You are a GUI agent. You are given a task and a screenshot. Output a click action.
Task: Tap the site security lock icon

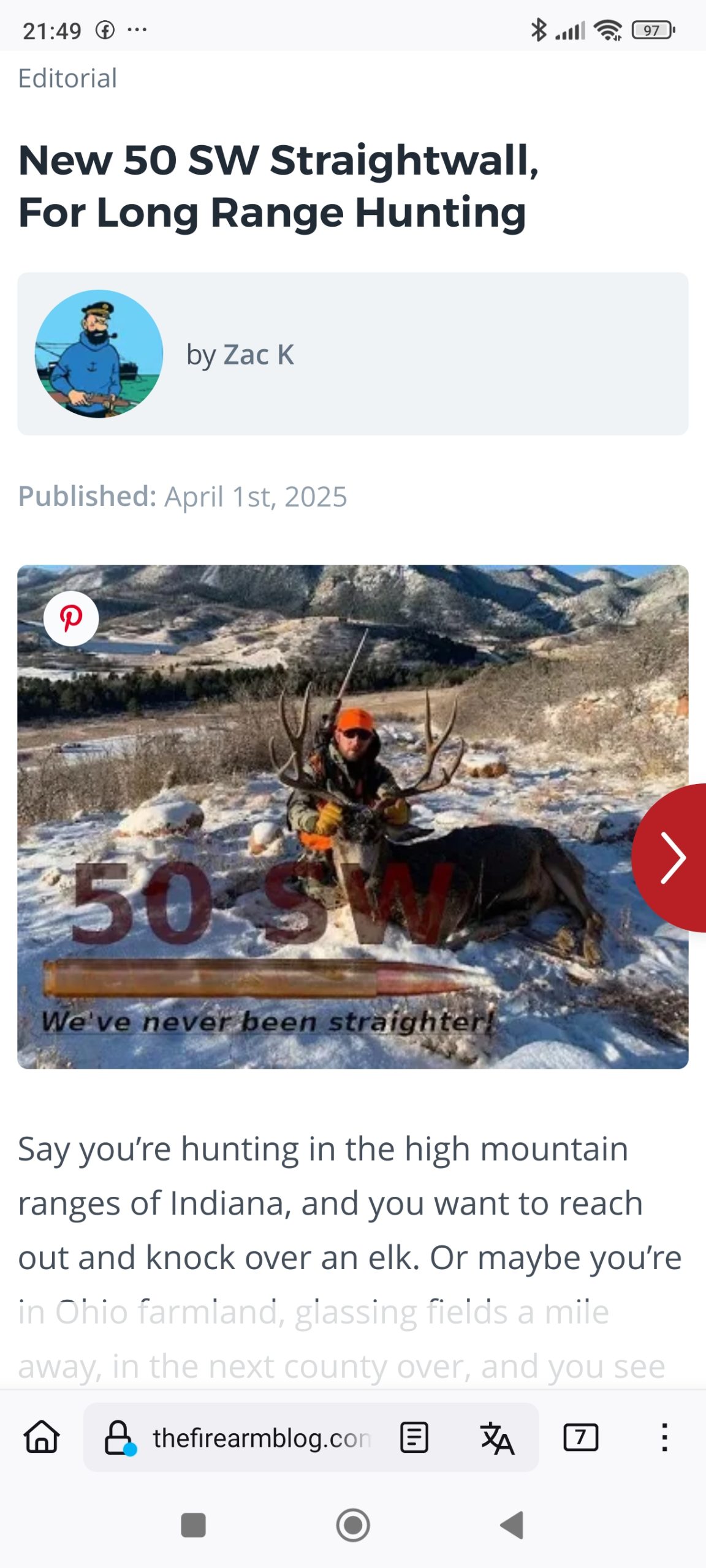pos(118,1437)
